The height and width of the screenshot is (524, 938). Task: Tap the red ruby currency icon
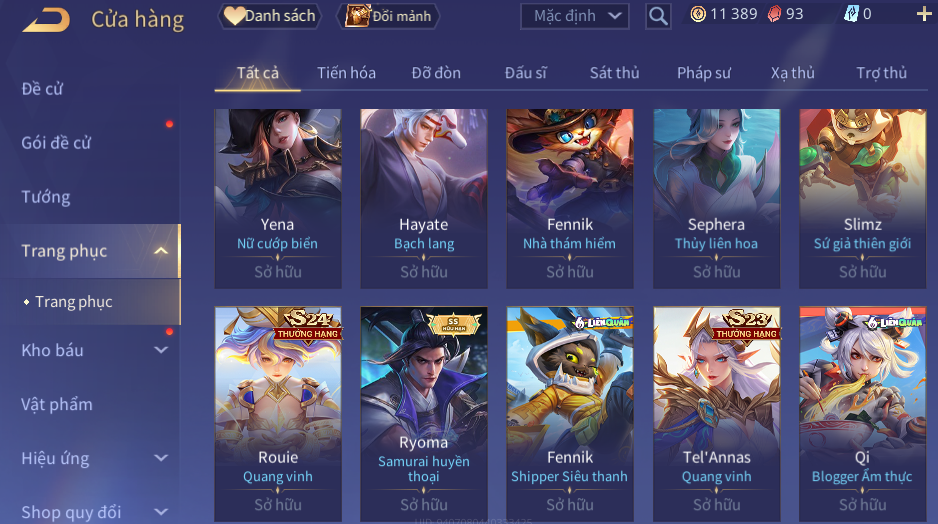point(774,14)
